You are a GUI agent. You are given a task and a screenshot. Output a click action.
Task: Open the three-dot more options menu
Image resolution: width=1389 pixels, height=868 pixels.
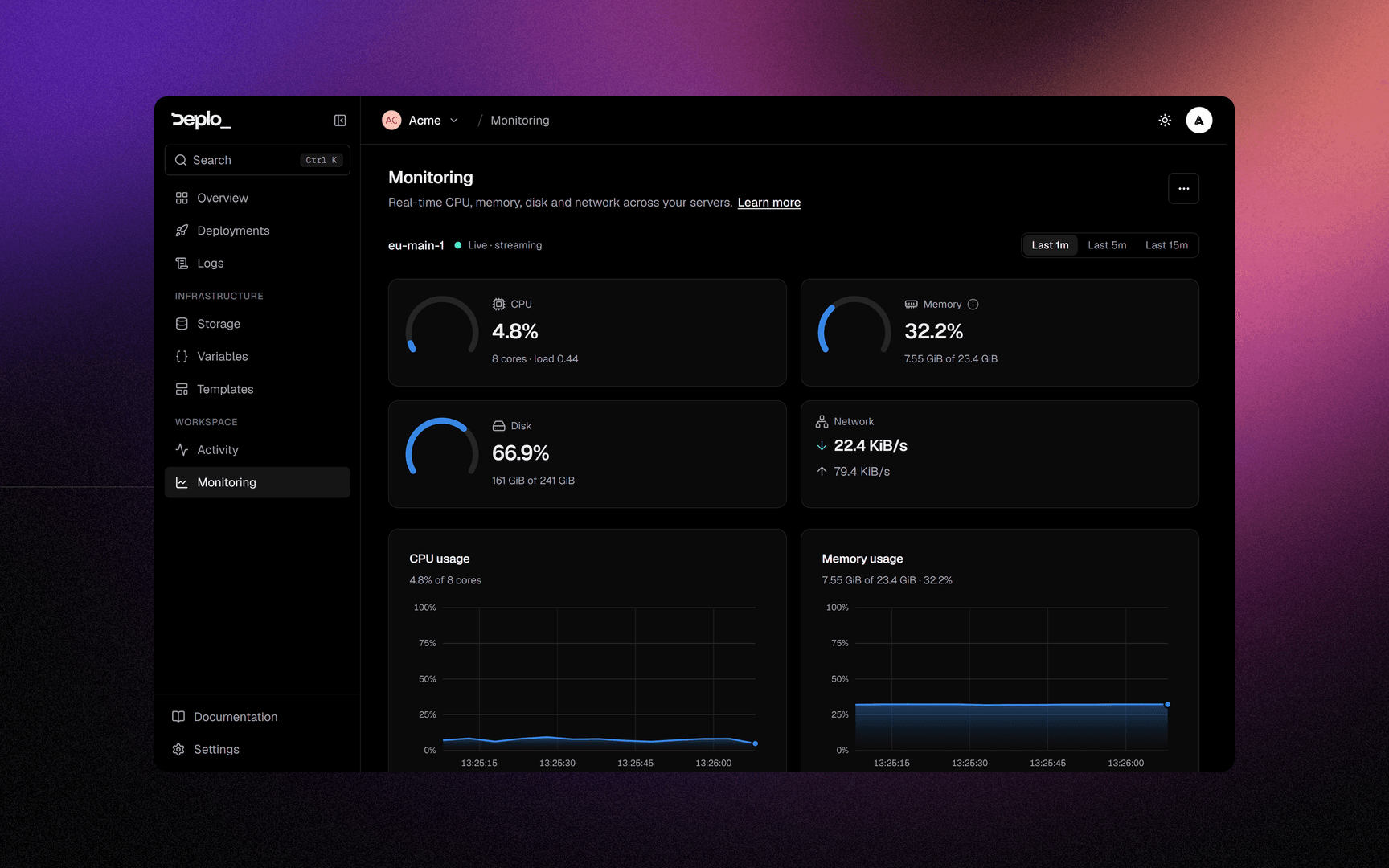1184,189
